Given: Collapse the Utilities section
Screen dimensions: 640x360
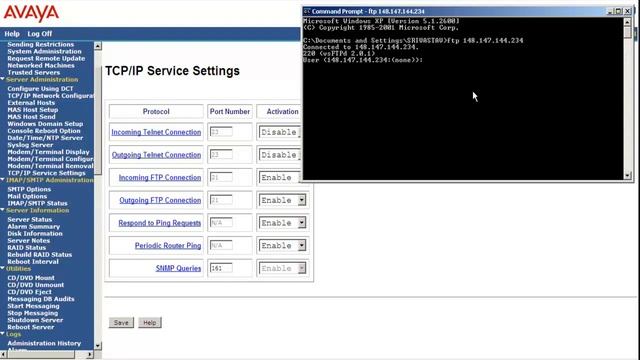Looking at the screenshot, I should (x=2, y=268).
